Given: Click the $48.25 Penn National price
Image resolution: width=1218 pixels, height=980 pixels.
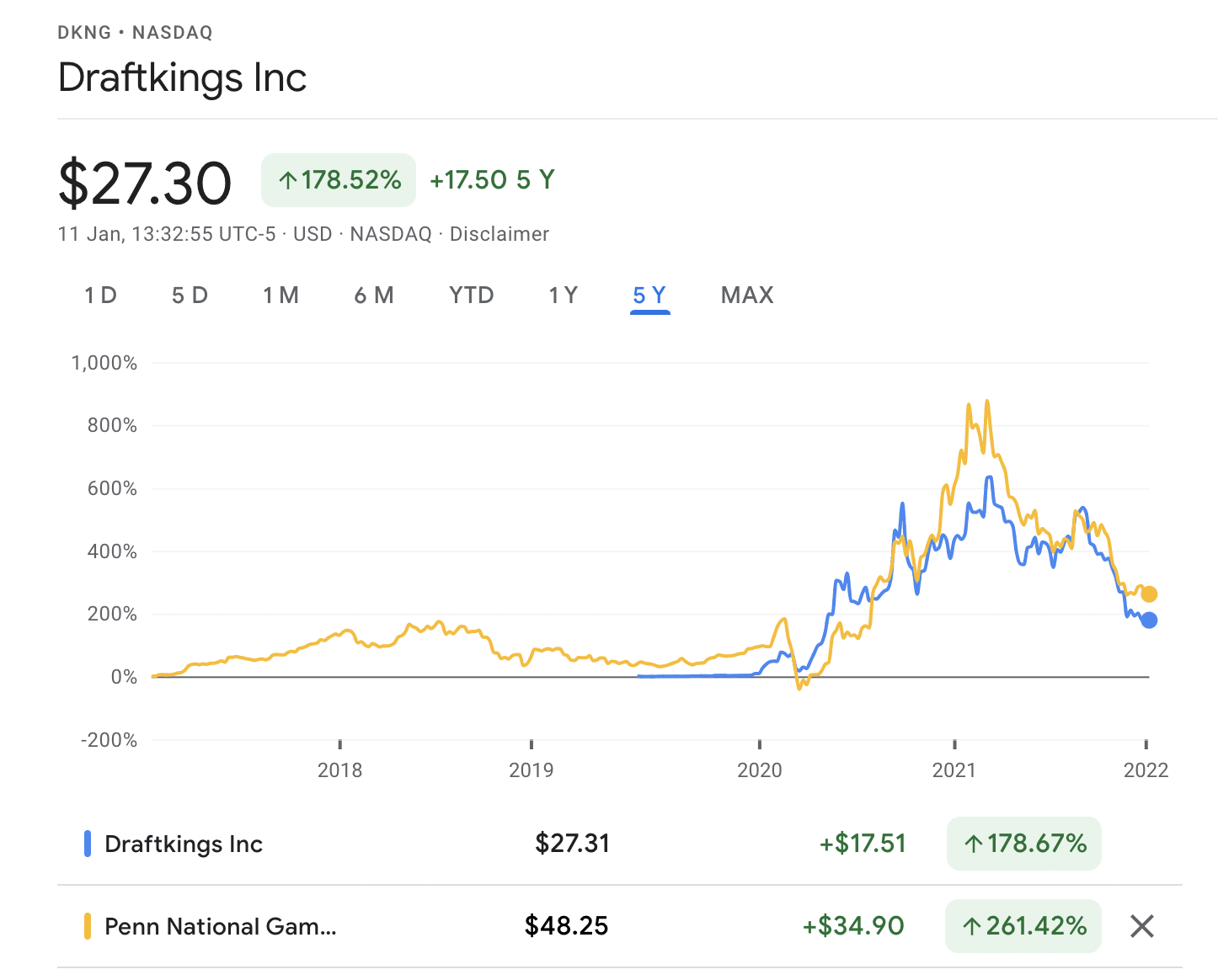Looking at the screenshot, I should pos(566,926).
